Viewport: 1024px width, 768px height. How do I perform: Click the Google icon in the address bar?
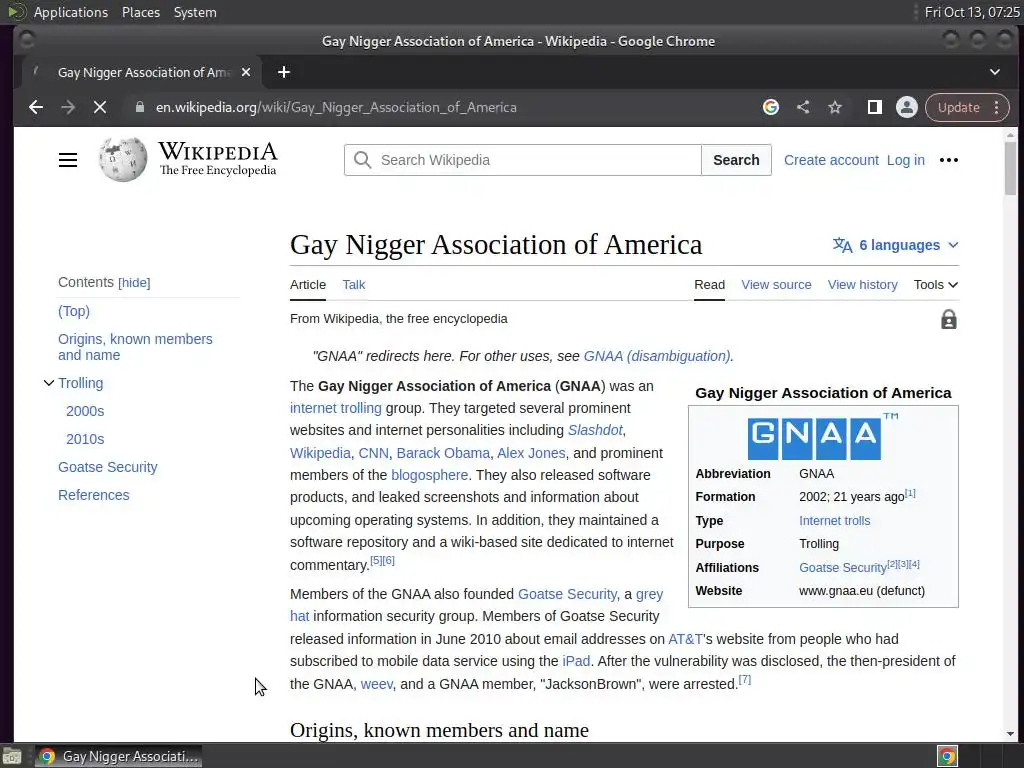771,107
